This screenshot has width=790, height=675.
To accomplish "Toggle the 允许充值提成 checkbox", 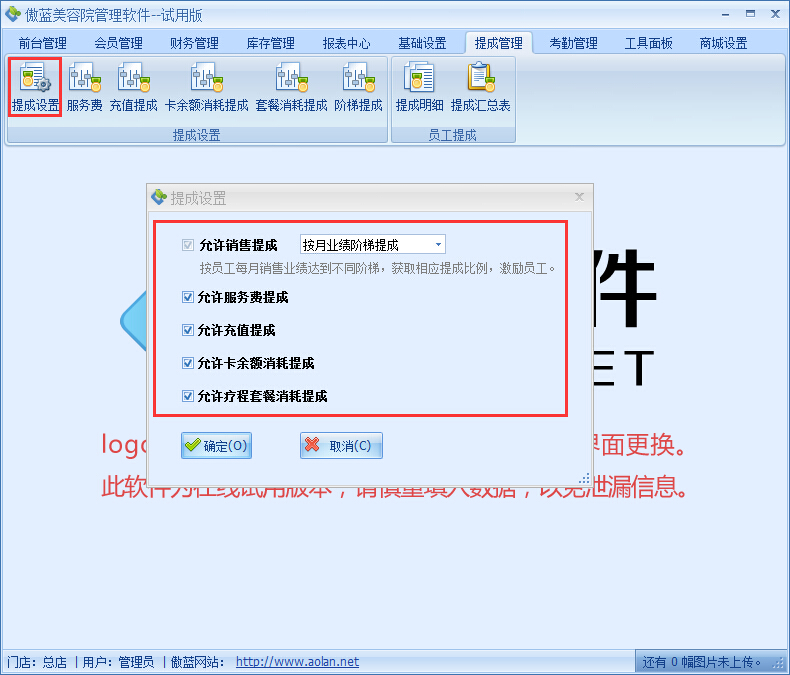I will pyautogui.click(x=189, y=330).
